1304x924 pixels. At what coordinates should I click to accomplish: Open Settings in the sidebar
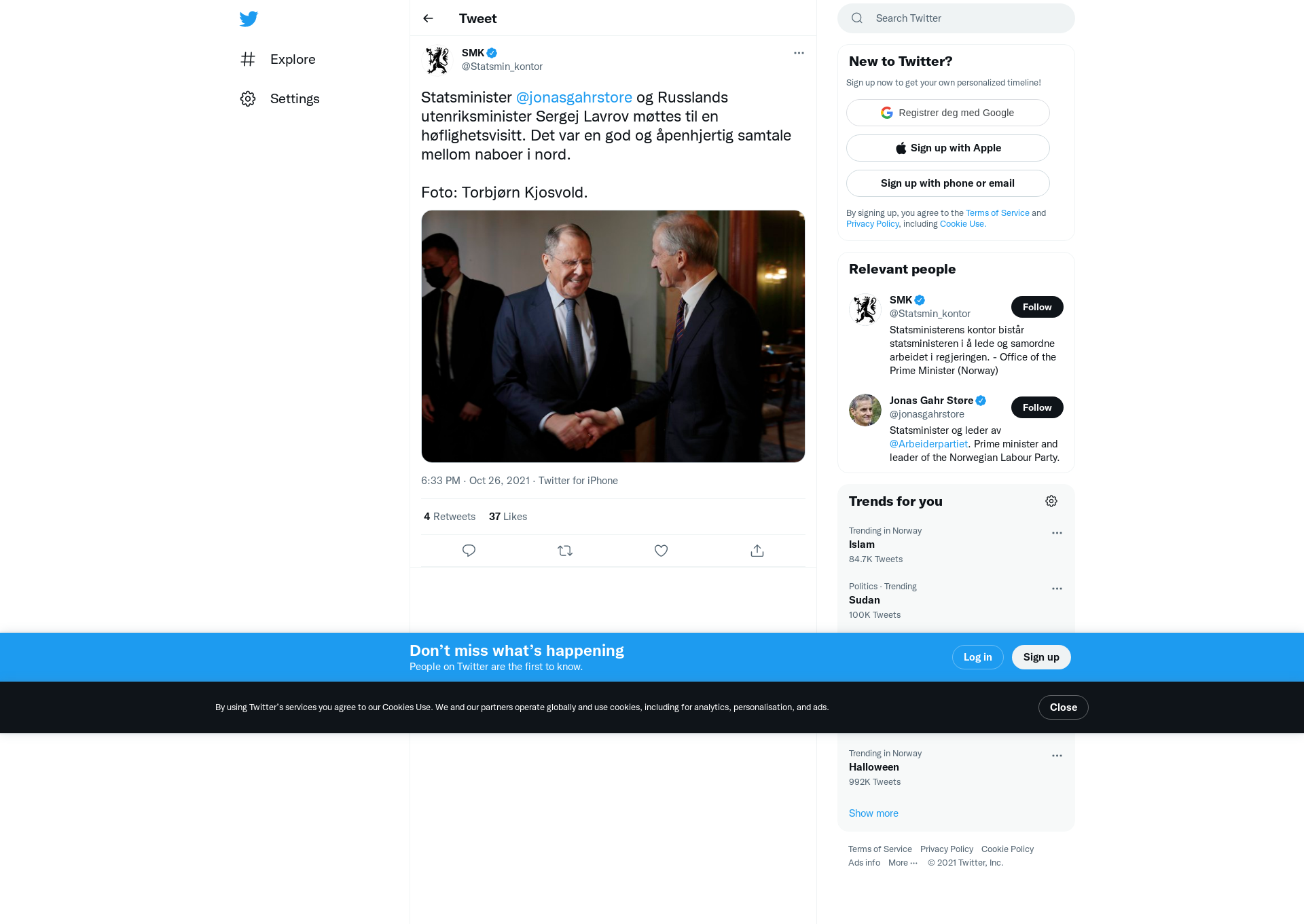(280, 98)
